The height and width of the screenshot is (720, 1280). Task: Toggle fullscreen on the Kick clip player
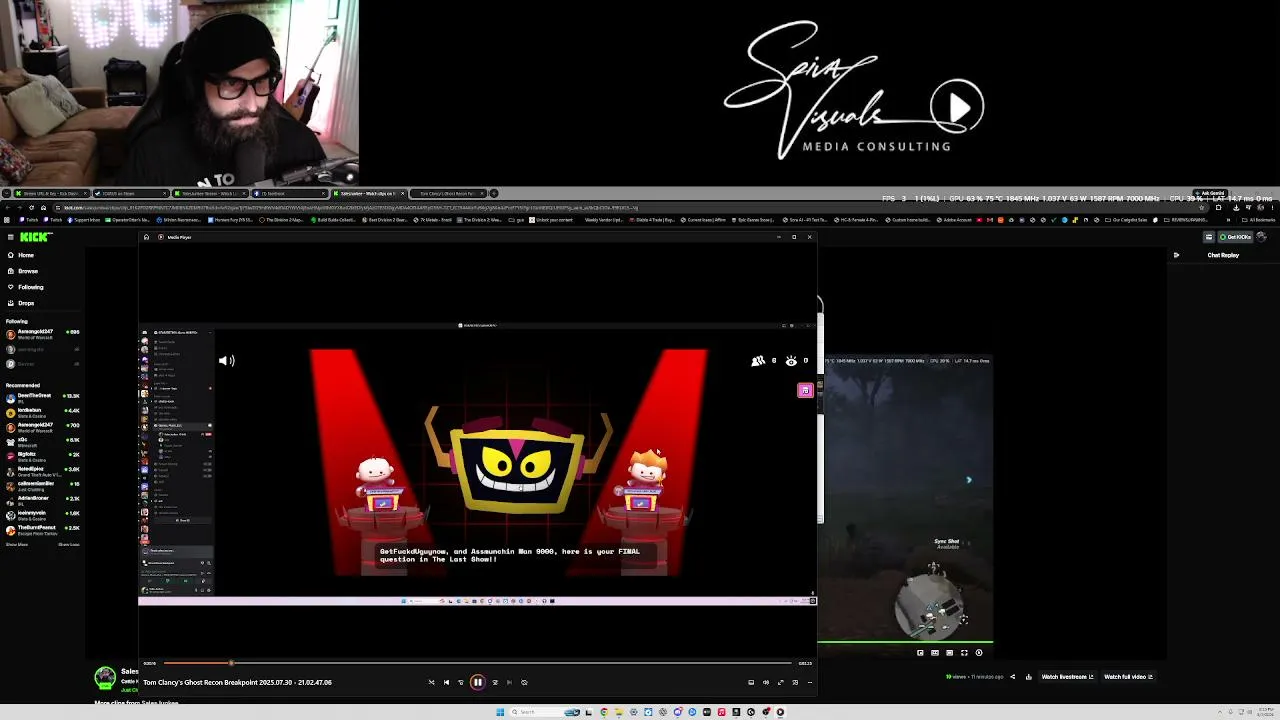[x=964, y=653]
